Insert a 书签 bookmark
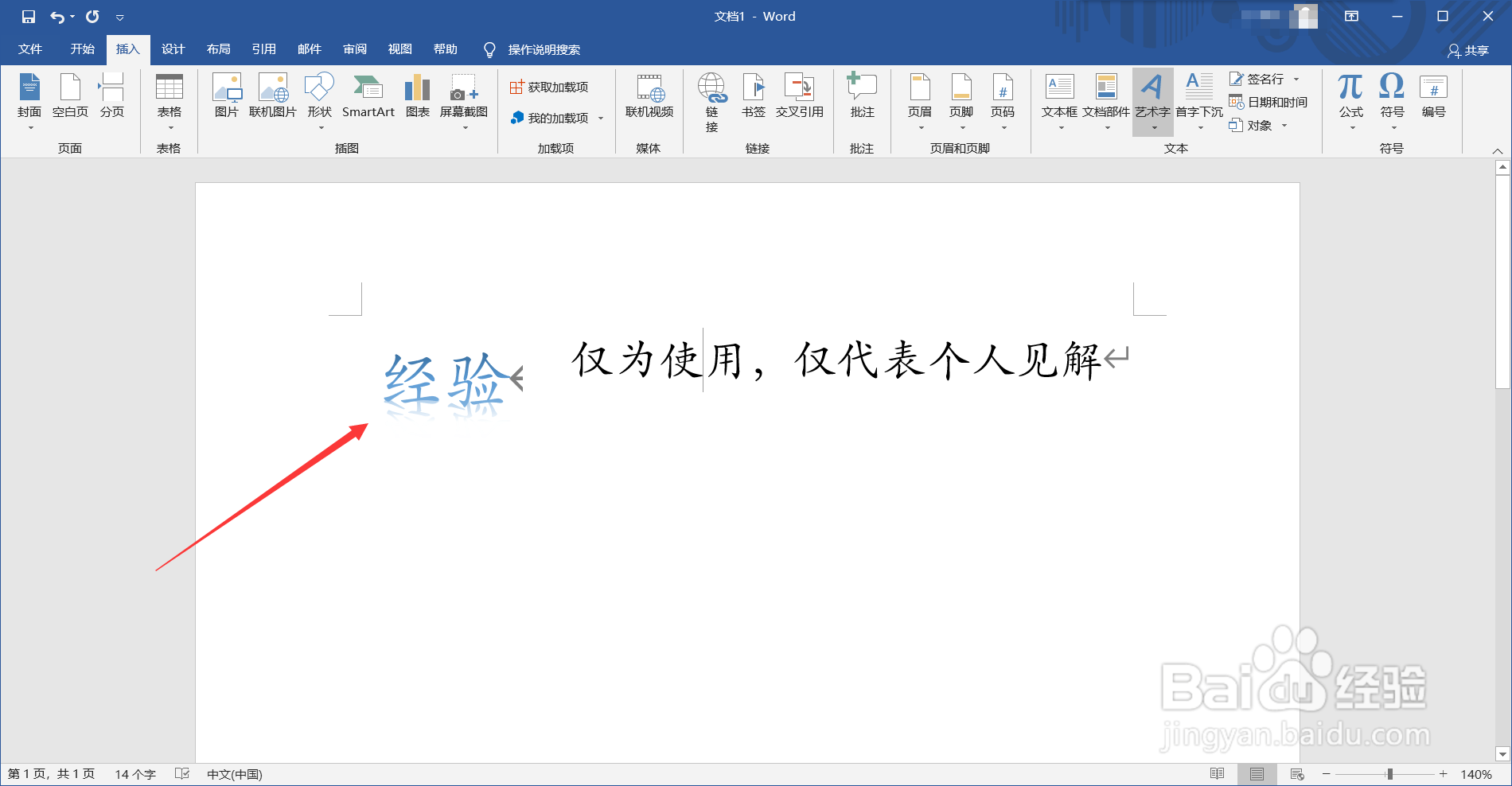Image resolution: width=1512 pixels, height=786 pixels. pyautogui.click(x=754, y=96)
